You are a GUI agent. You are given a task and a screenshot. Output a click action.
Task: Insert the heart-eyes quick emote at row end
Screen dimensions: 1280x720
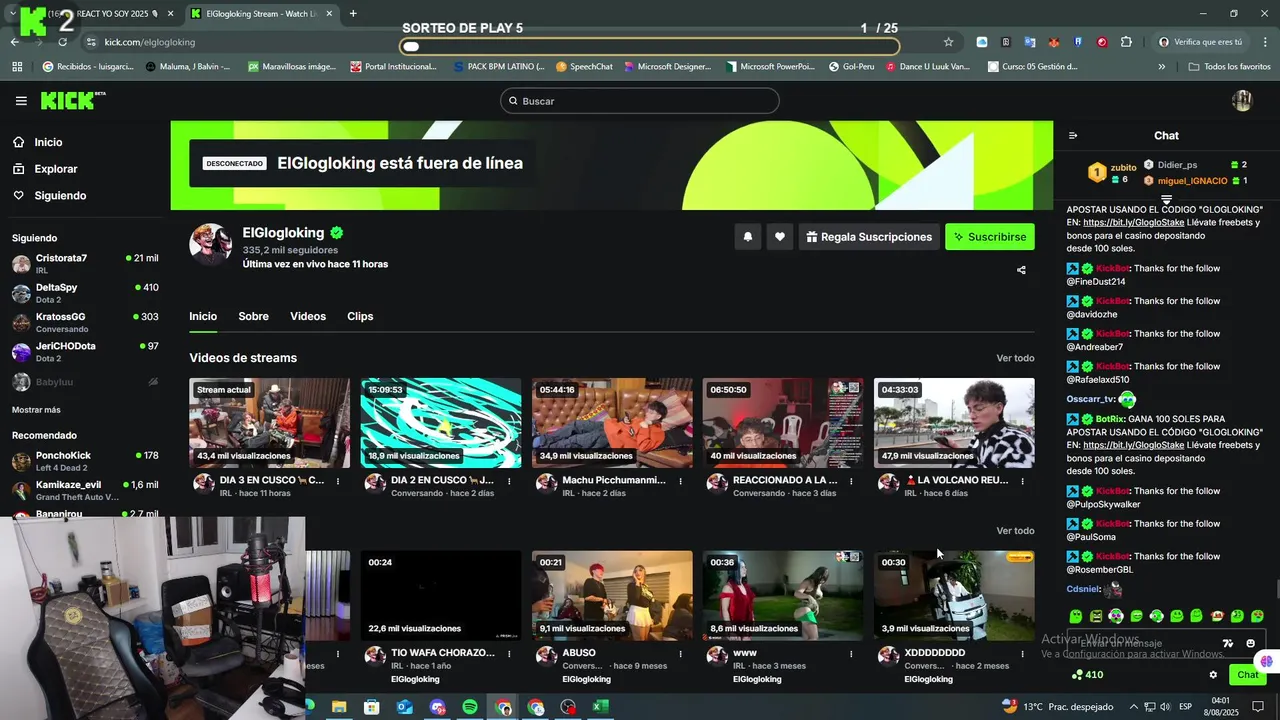(1257, 616)
